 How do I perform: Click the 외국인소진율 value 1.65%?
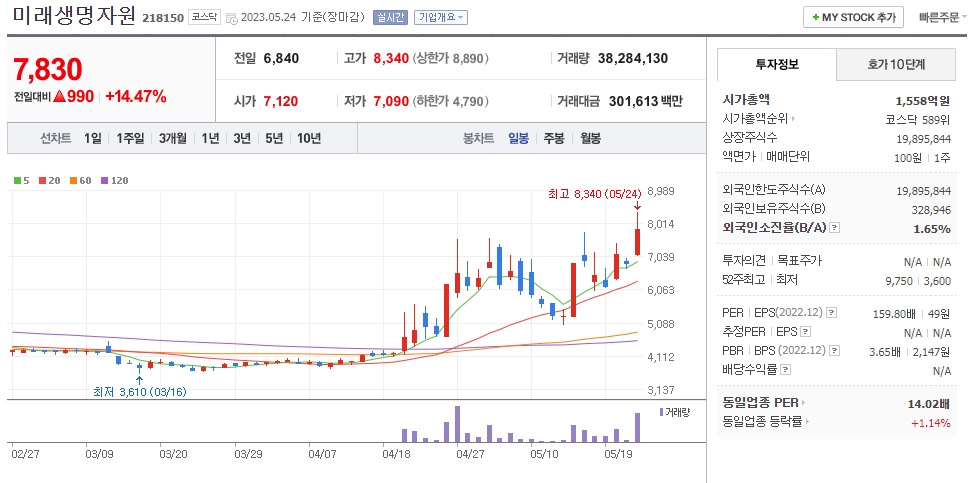pos(932,229)
